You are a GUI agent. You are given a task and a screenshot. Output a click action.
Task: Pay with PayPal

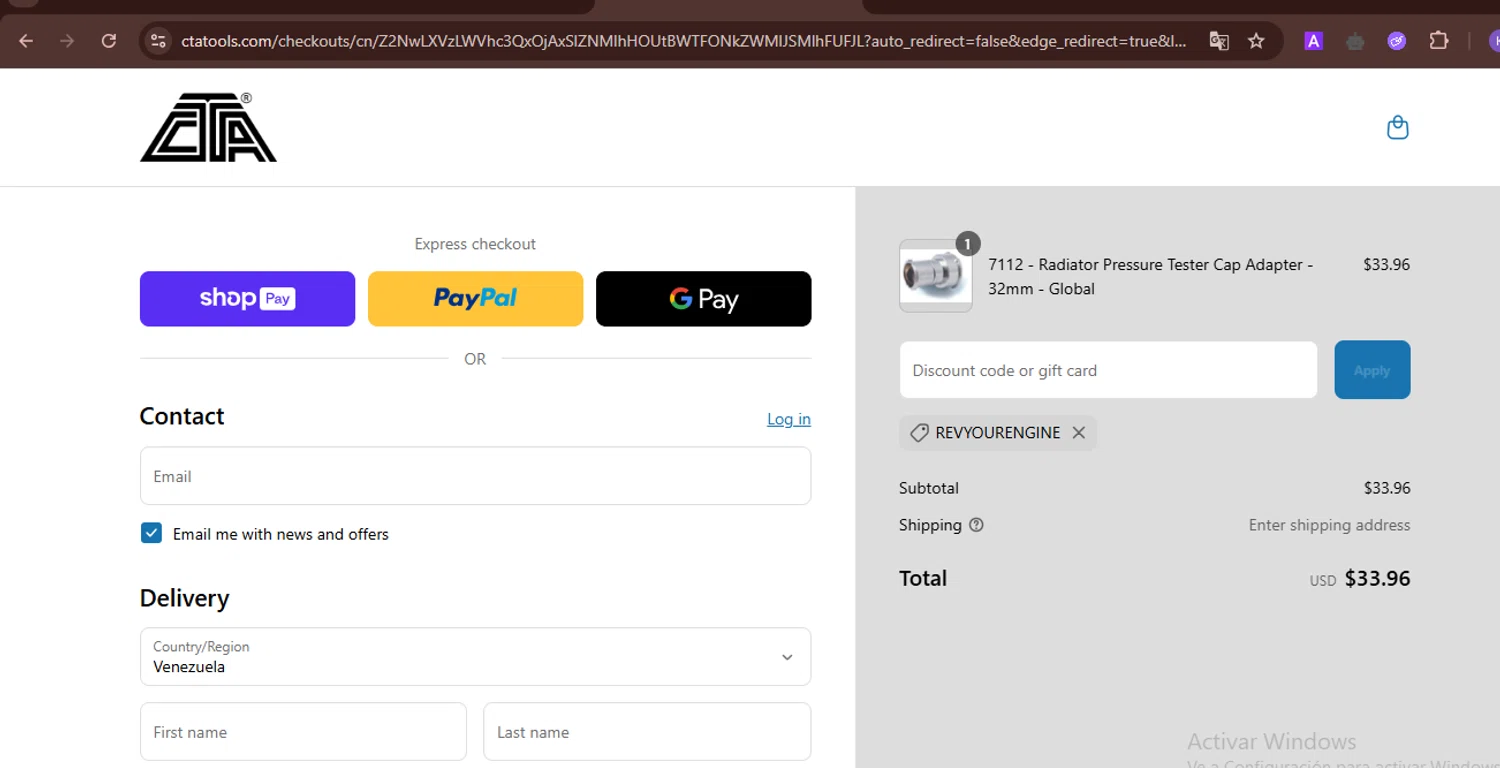click(x=475, y=299)
